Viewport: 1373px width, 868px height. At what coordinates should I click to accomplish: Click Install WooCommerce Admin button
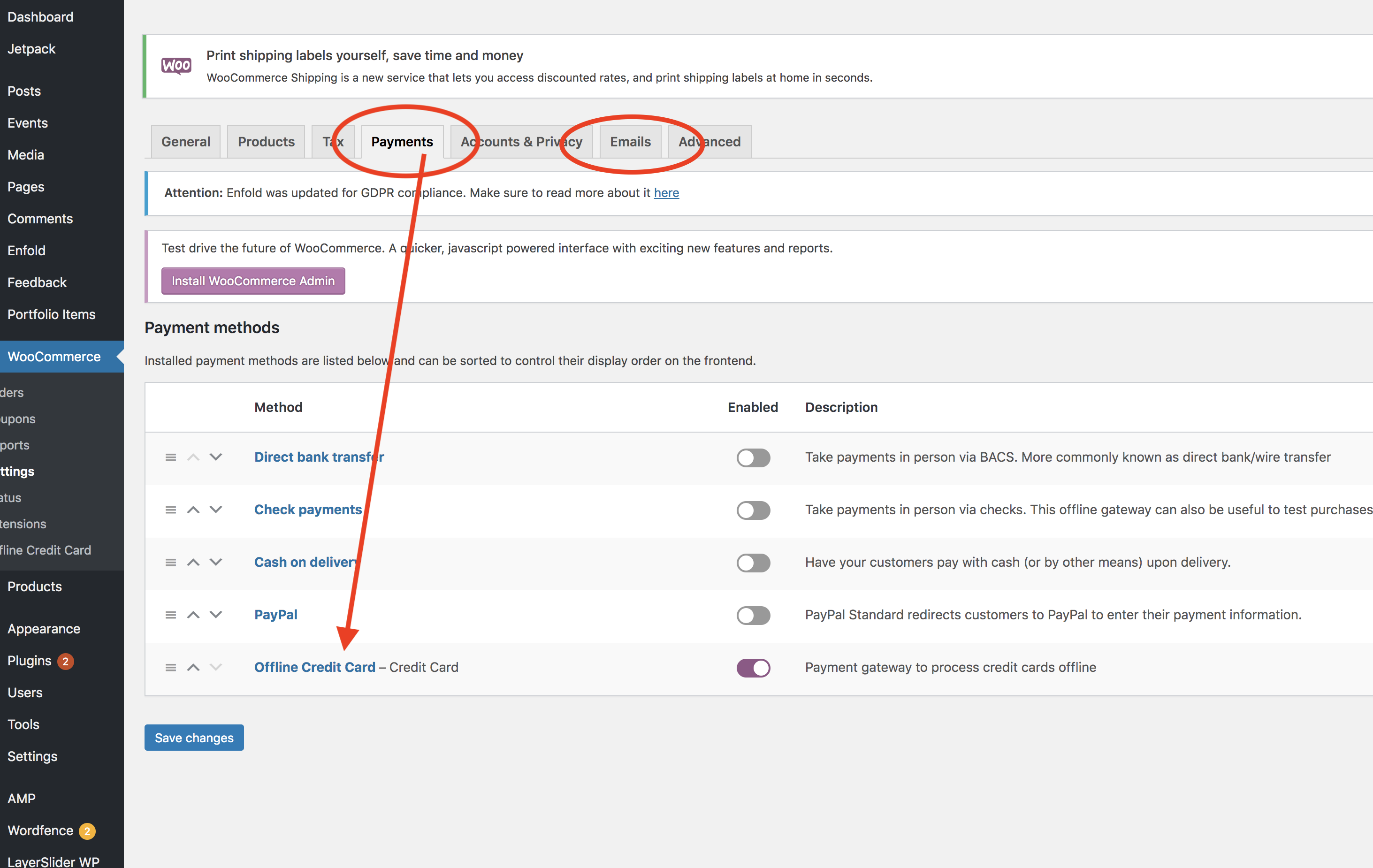coord(253,281)
